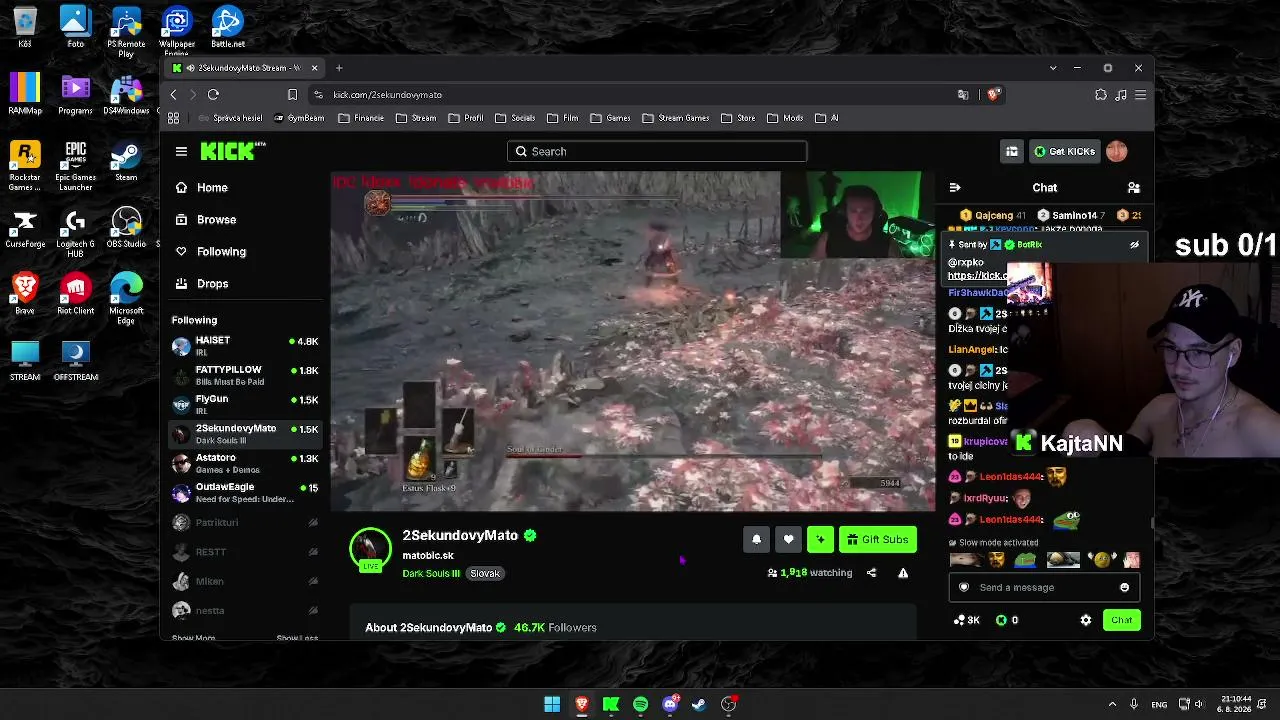The width and height of the screenshot is (1280, 720).
Task: Open the dashboard icon beside Get KICKs
Action: click(x=1012, y=151)
